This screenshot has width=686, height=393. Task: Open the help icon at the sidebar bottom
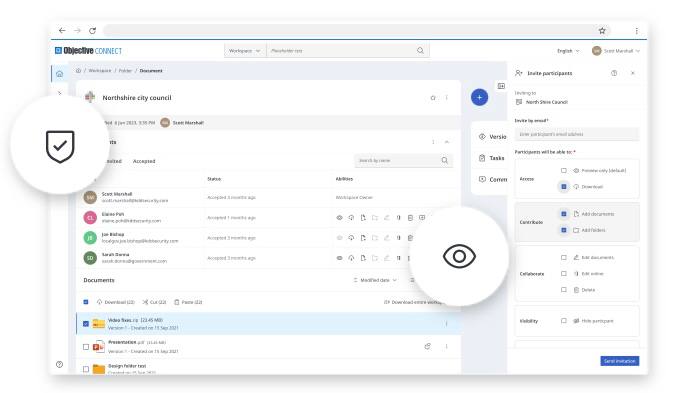coord(60,364)
